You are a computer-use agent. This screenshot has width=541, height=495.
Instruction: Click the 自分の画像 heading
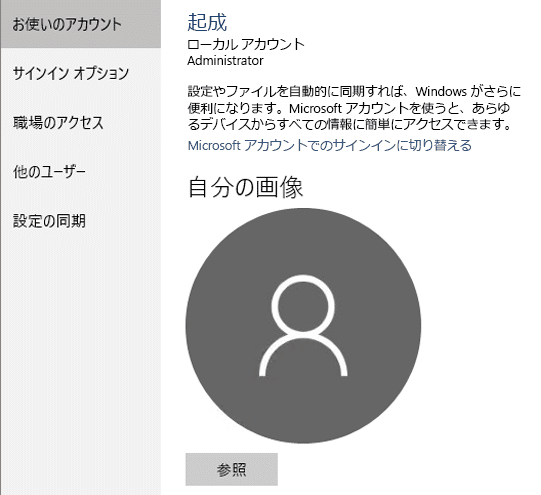coord(245,187)
